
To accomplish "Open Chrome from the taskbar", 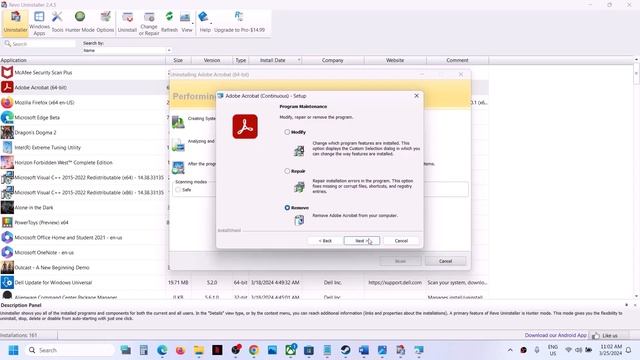I will coord(254,350).
